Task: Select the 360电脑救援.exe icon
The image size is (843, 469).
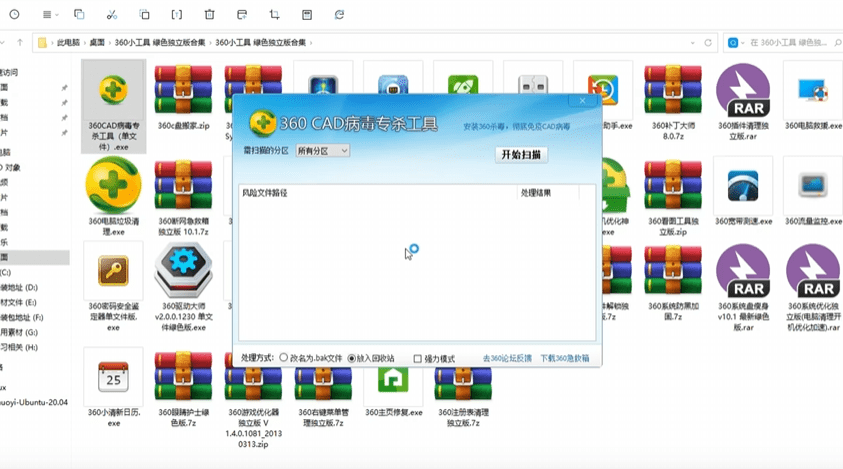Action: click(x=811, y=90)
